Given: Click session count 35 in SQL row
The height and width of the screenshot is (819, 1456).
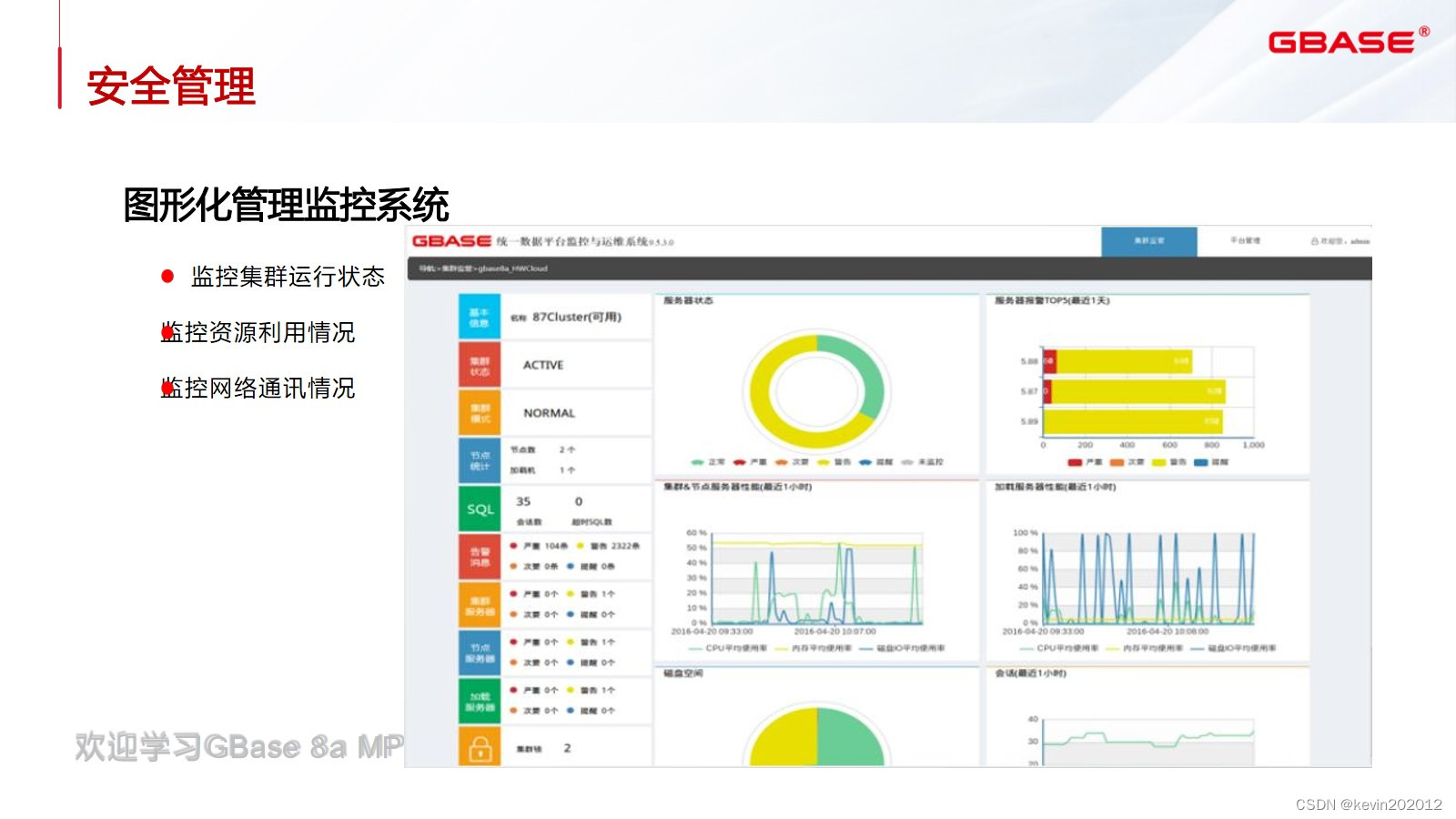Looking at the screenshot, I should pyautogui.click(x=523, y=501).
